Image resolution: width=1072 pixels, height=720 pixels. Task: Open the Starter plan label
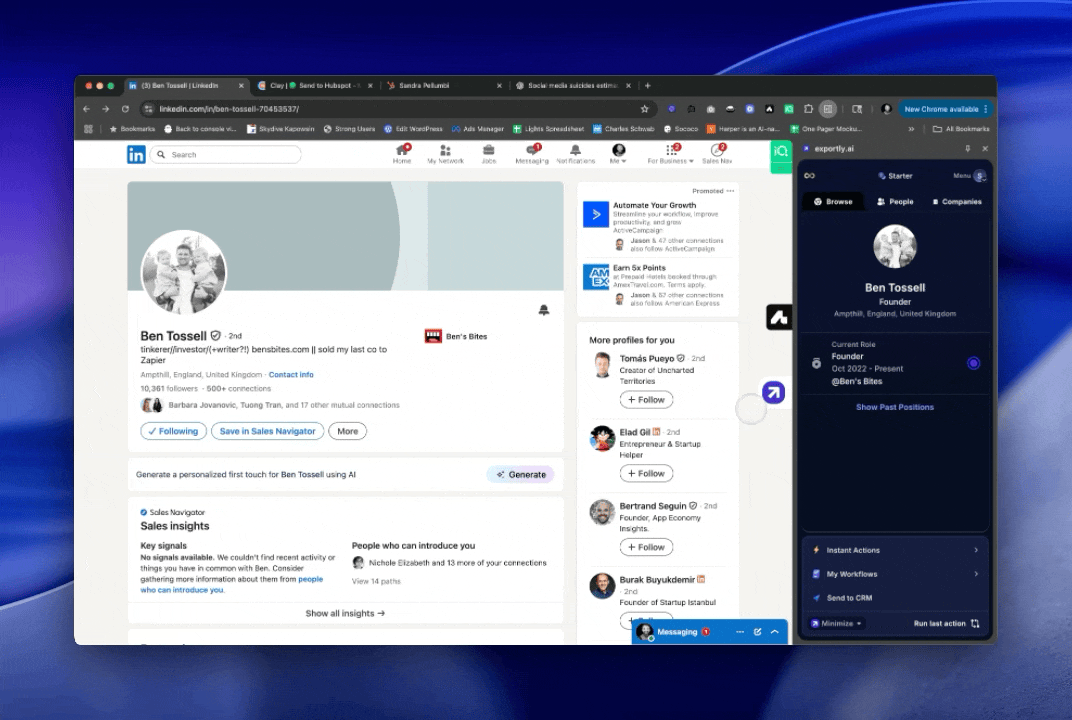(895, 176)
